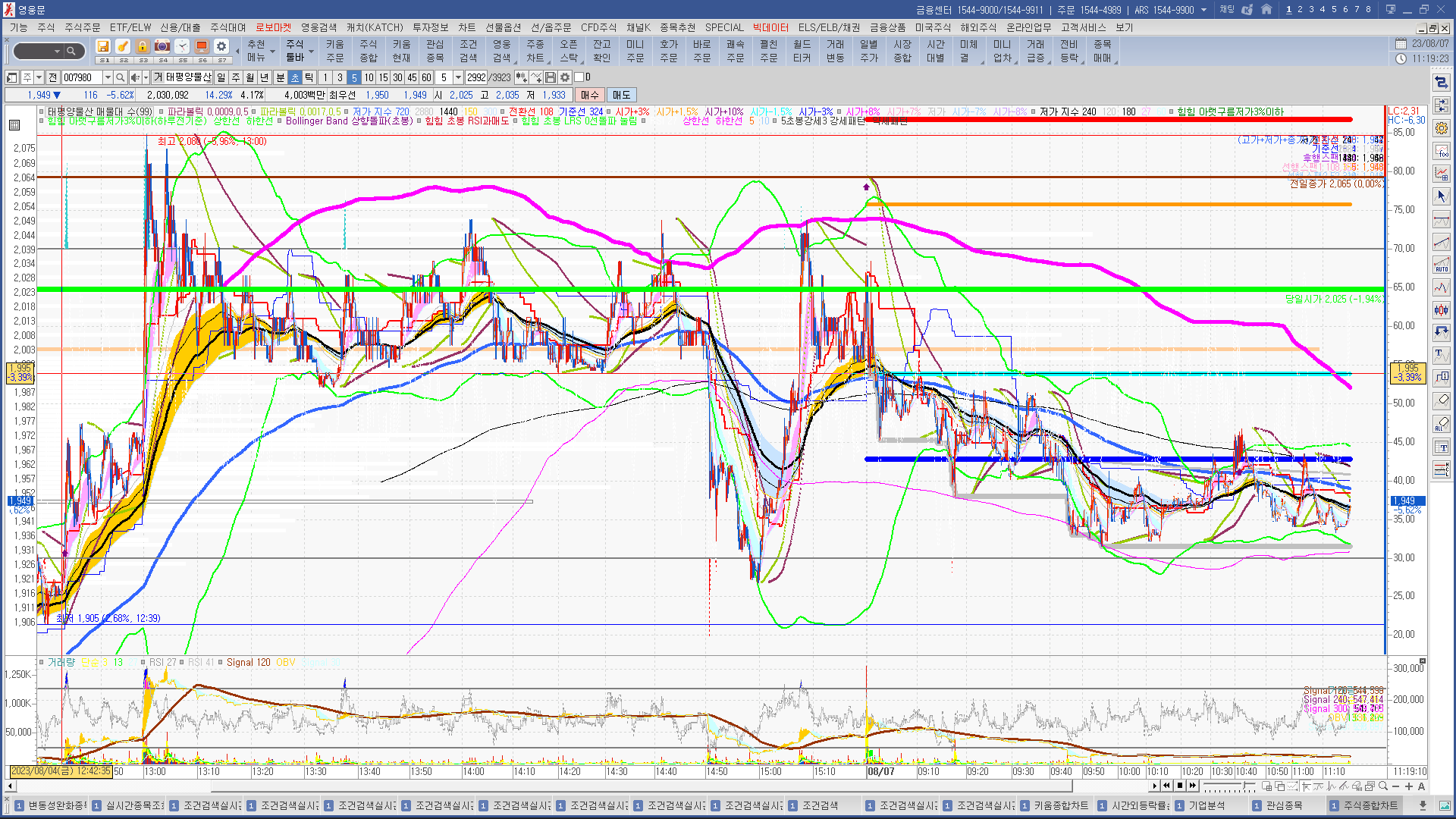Toggle the D checkbox in chart toolbar
This screenshot has width=1456, height=819.
579,77
